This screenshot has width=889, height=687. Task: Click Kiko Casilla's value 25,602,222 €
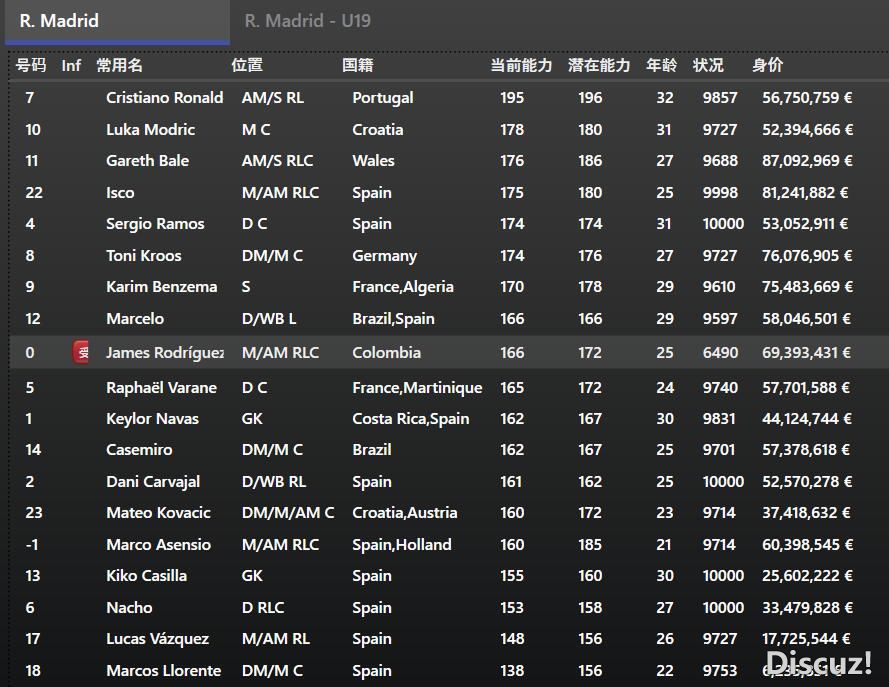[x=807, y=576]
